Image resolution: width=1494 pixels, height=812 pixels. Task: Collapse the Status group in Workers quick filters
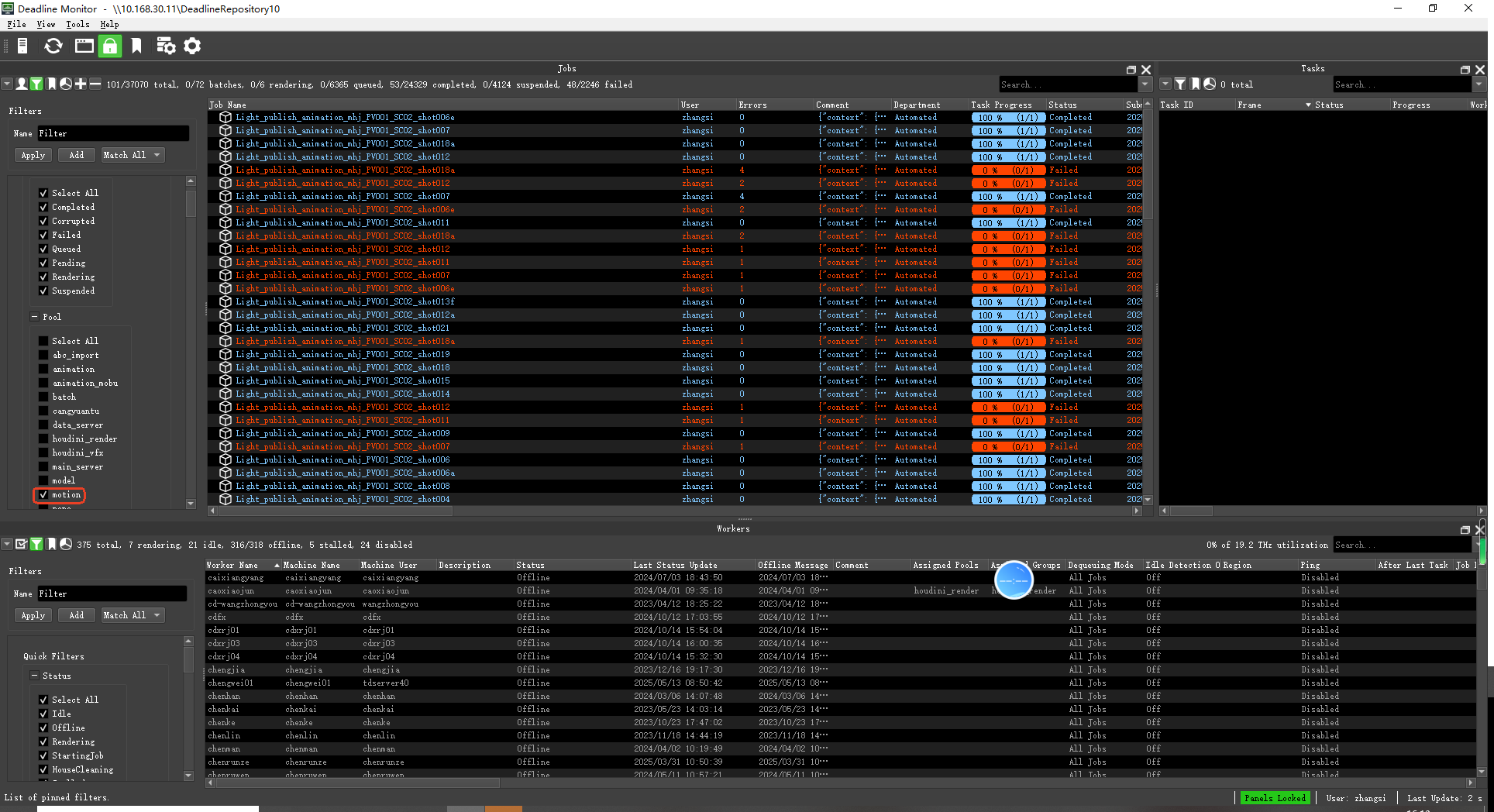pos(34,676)
